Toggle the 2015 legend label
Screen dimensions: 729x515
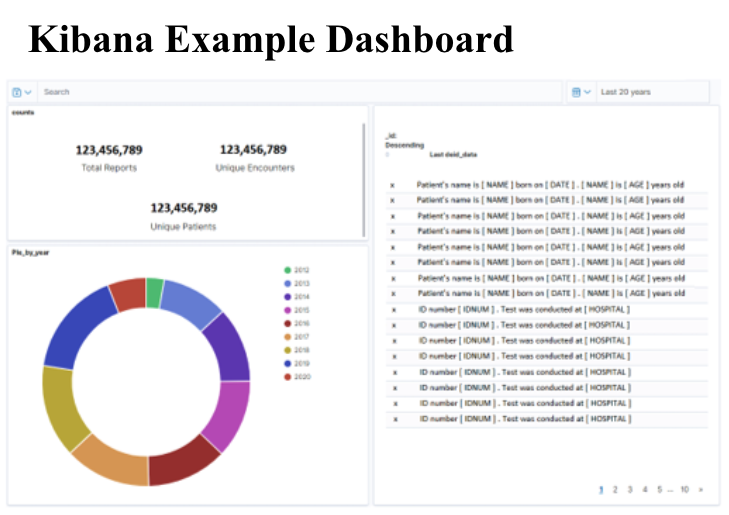tap(302, 310)
